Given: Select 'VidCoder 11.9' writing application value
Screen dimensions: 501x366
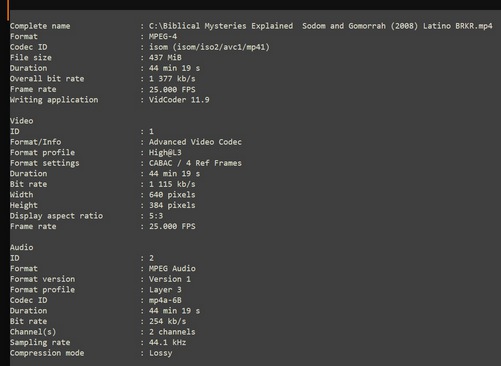Looking at the screenshot, I should pyautogui.click(x=179, y=100).
